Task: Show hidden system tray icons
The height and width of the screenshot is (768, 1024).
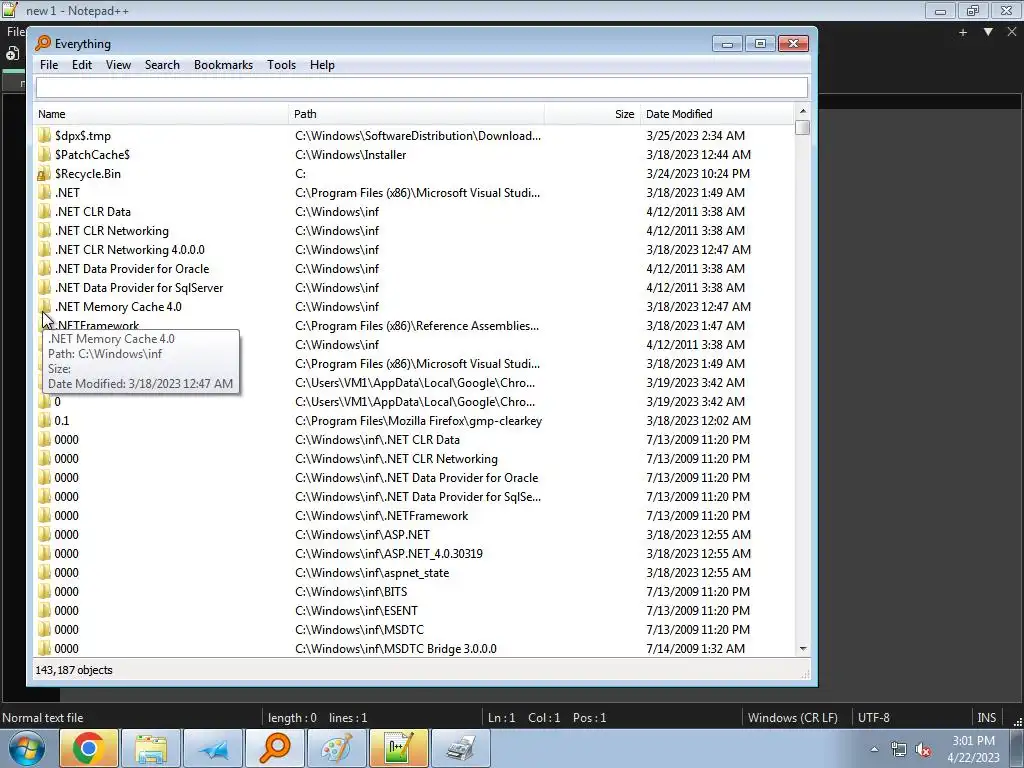Action: (x=874, y=749)
